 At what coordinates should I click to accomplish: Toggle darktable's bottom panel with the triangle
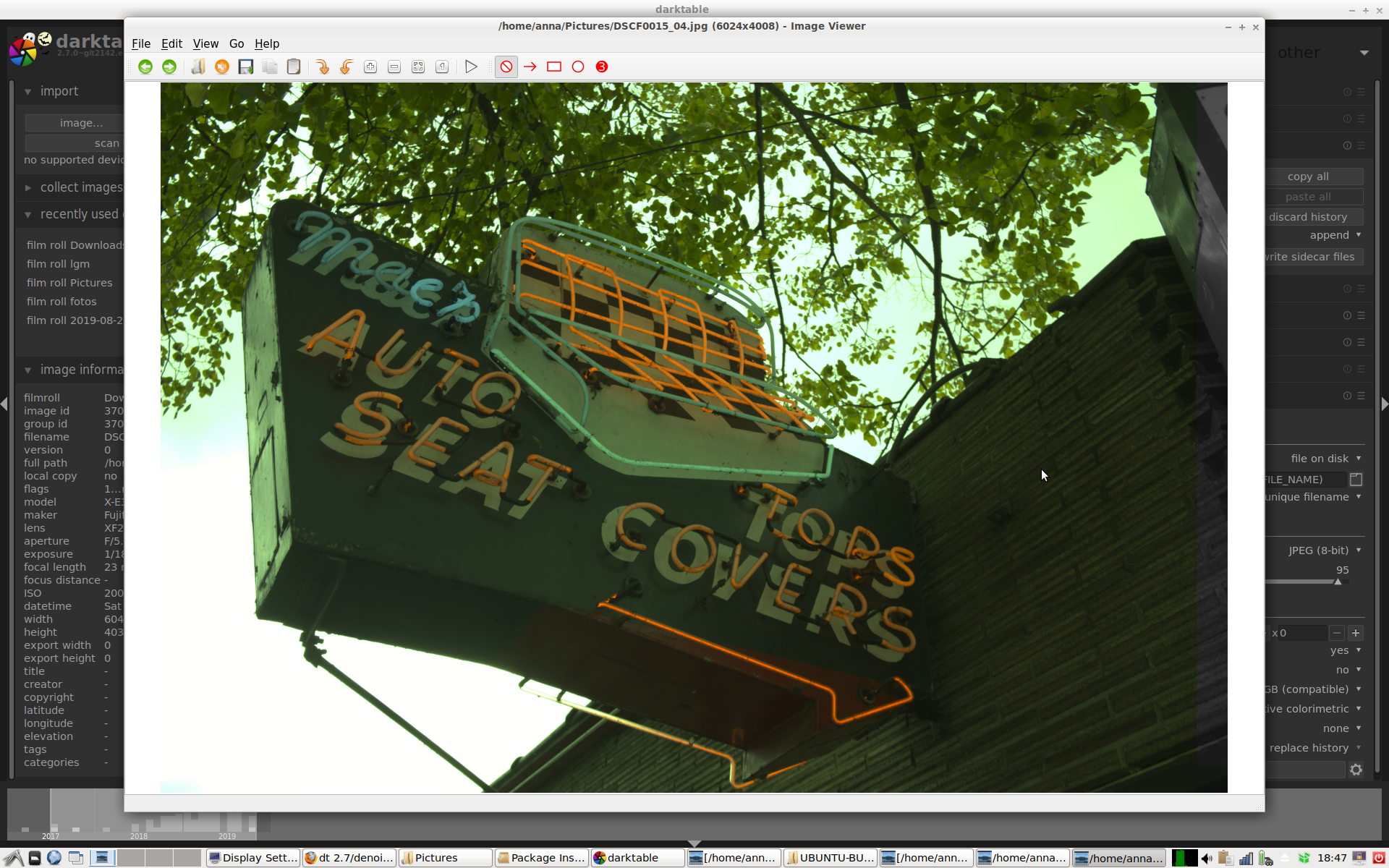(x=694, y=843)
